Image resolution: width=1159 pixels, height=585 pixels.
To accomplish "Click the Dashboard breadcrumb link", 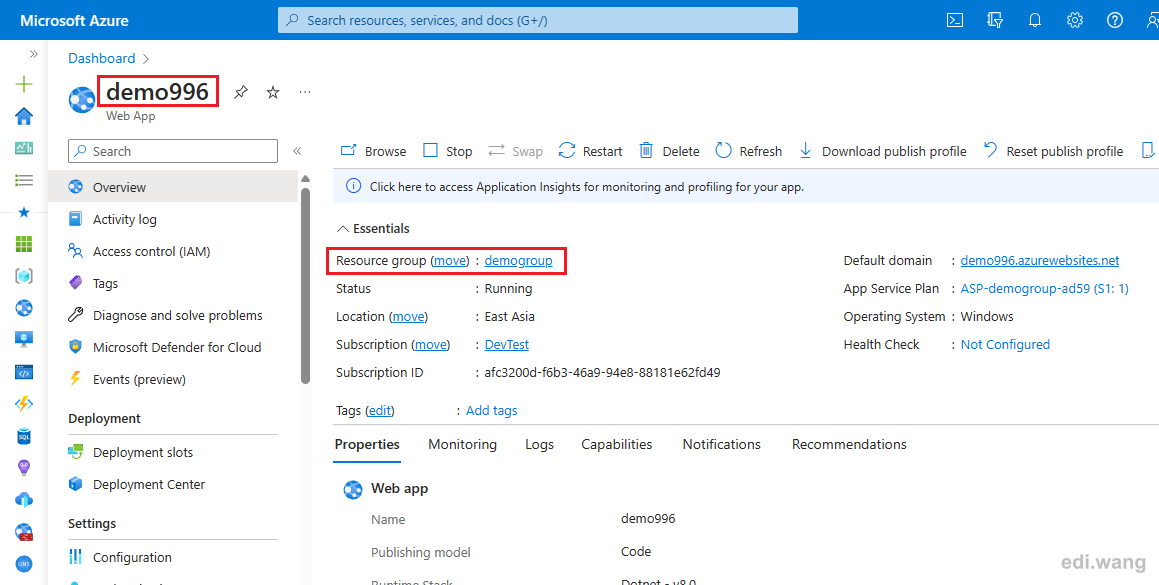I will point(102,58).
